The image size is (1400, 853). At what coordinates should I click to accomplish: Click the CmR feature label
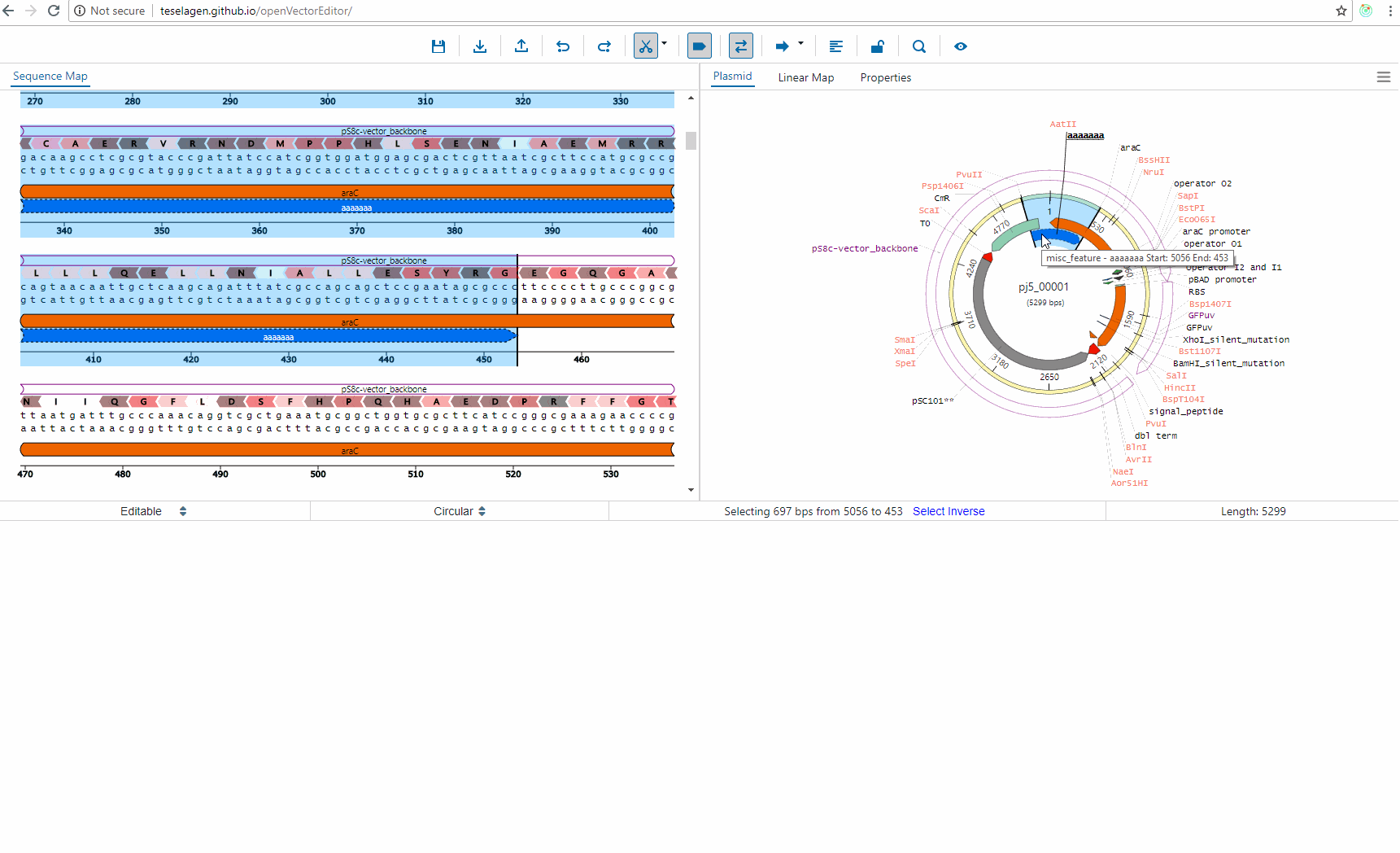click(942, 199)
